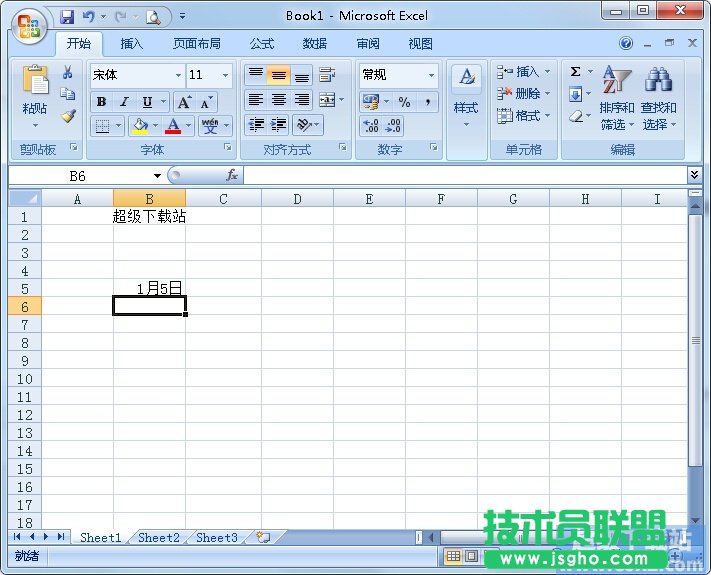Select cell B5 containing 1月5日
This screenshot has height=575, width=711.
[149, 288]
